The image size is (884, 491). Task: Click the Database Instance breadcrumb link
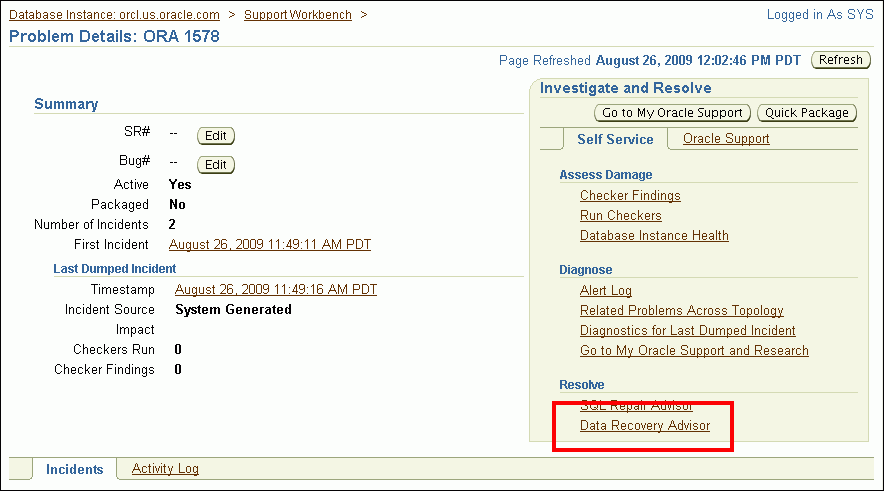coord(114,15)
